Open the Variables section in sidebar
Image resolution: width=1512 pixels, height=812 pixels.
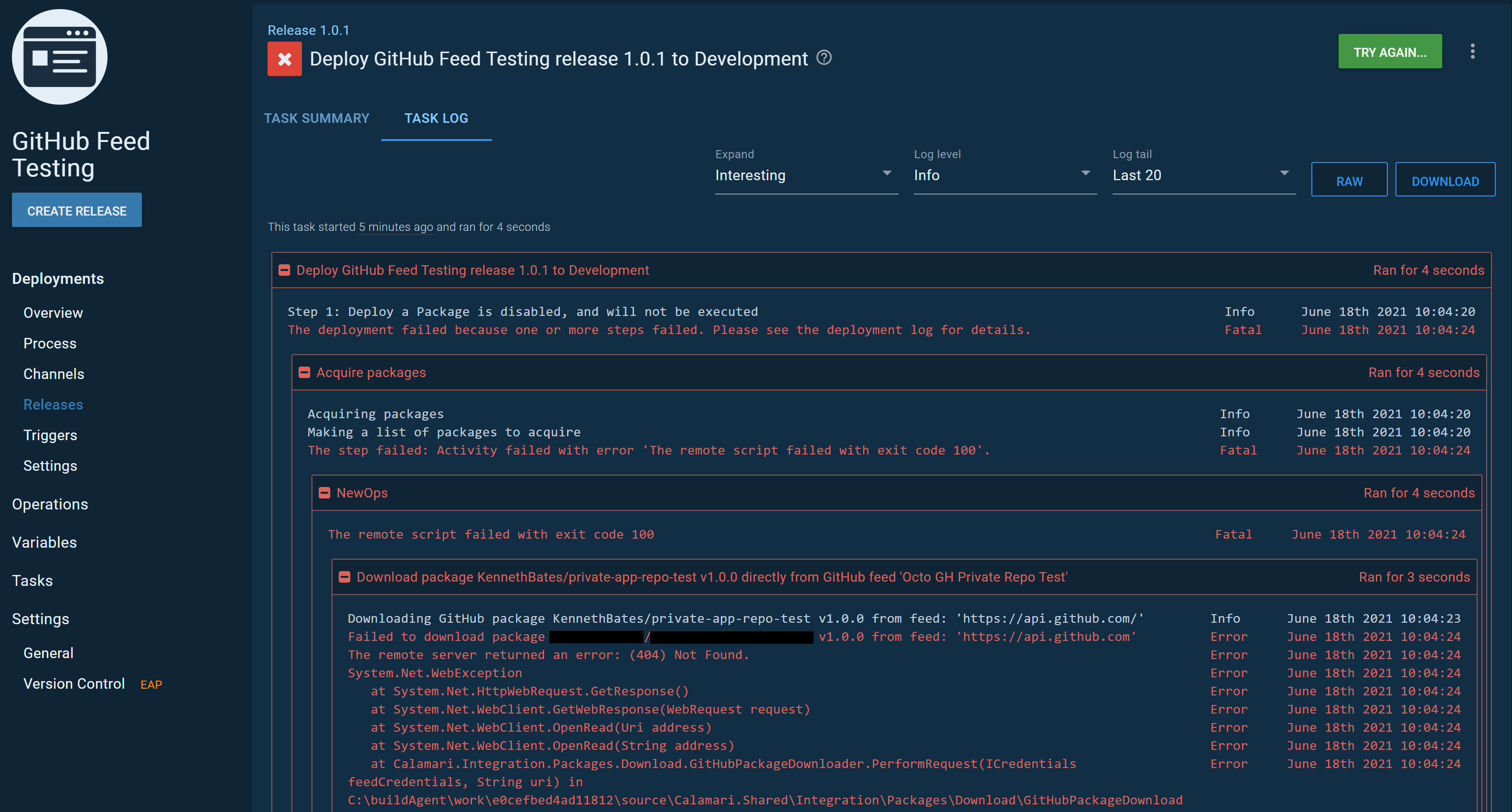(x=44, y=542)
